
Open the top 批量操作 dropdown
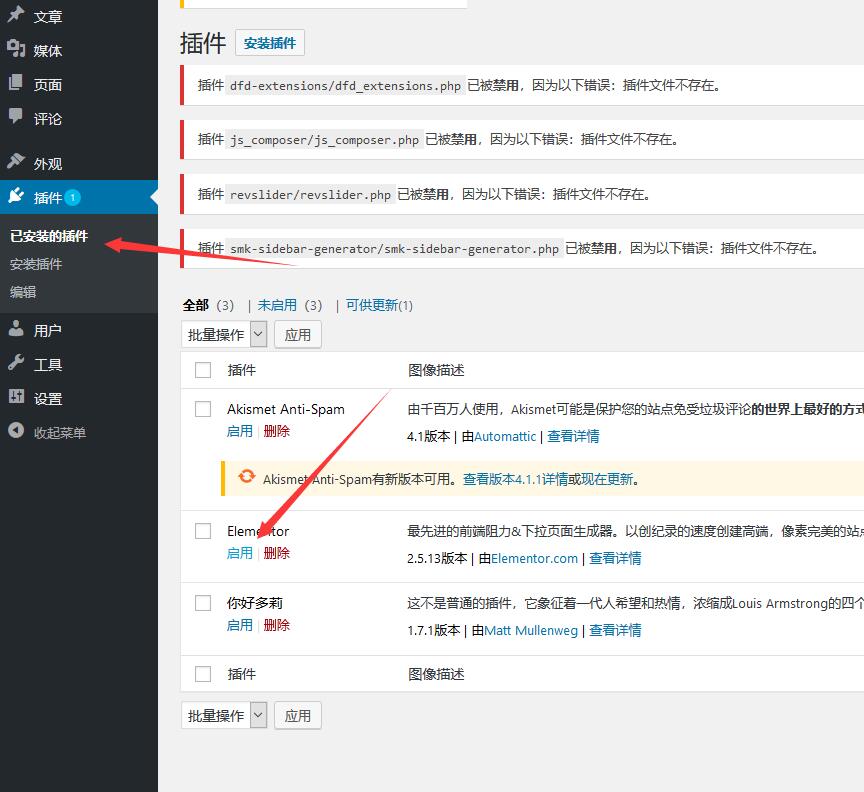224,335
